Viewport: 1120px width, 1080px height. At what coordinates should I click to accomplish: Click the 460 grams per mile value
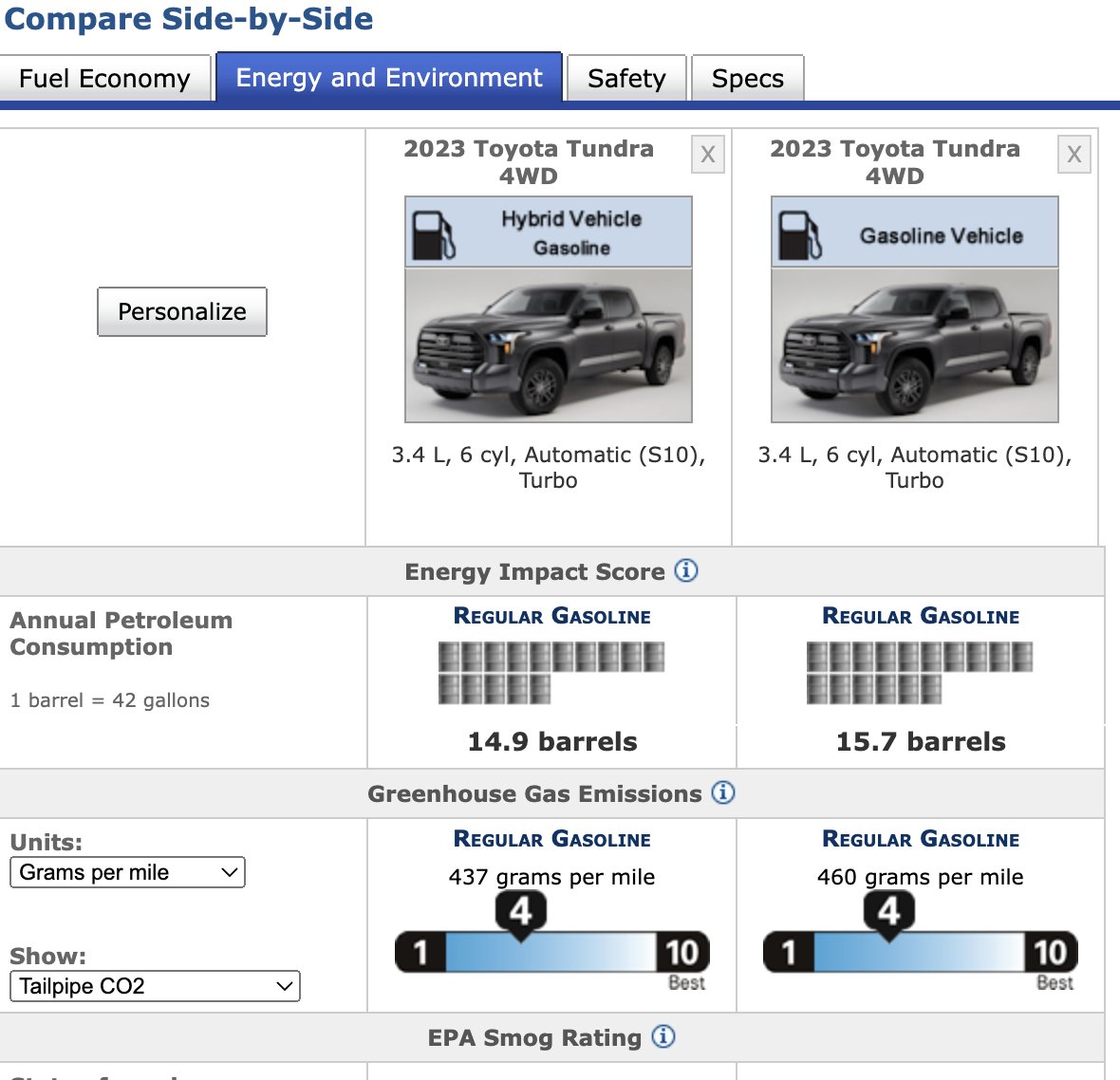point(920,876)
